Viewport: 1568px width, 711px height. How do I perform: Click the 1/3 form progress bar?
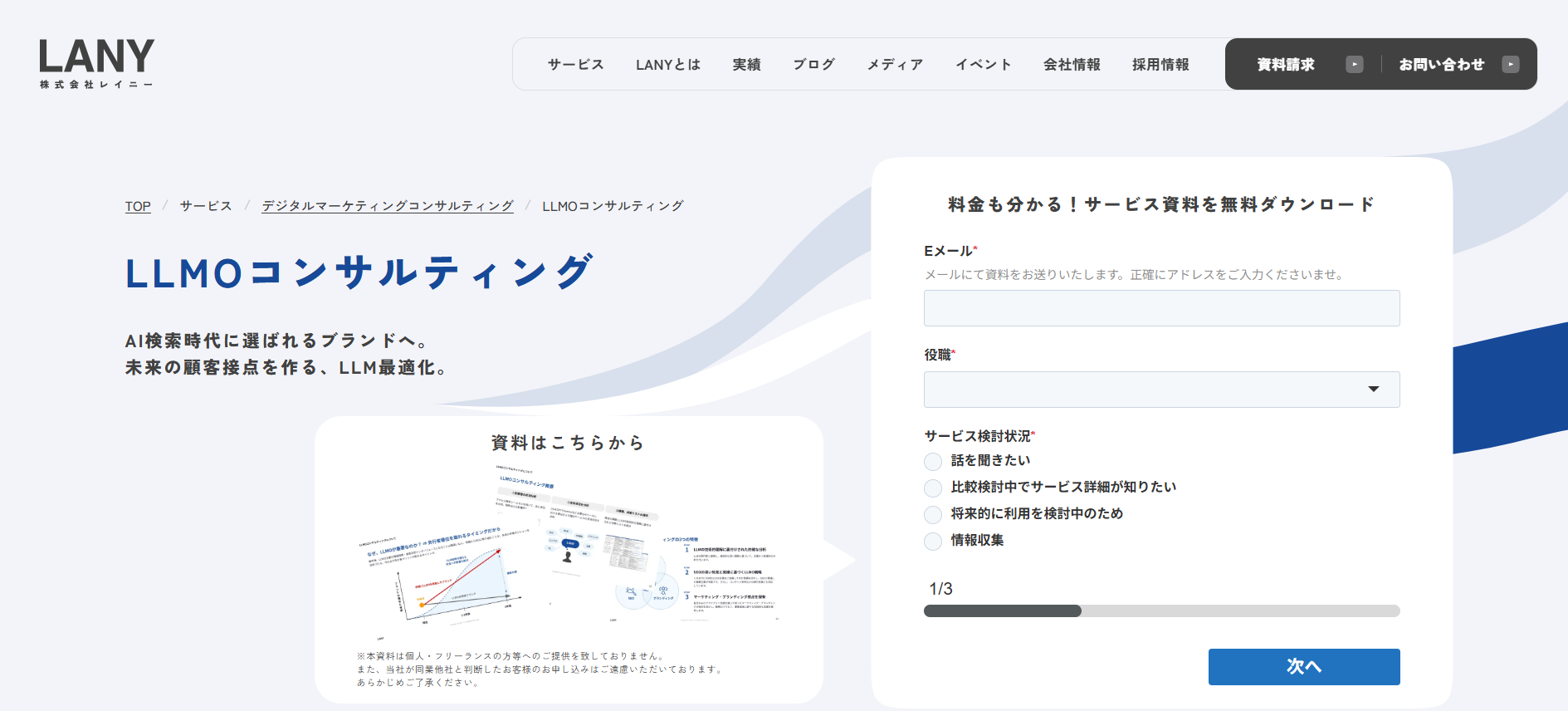1160,611
